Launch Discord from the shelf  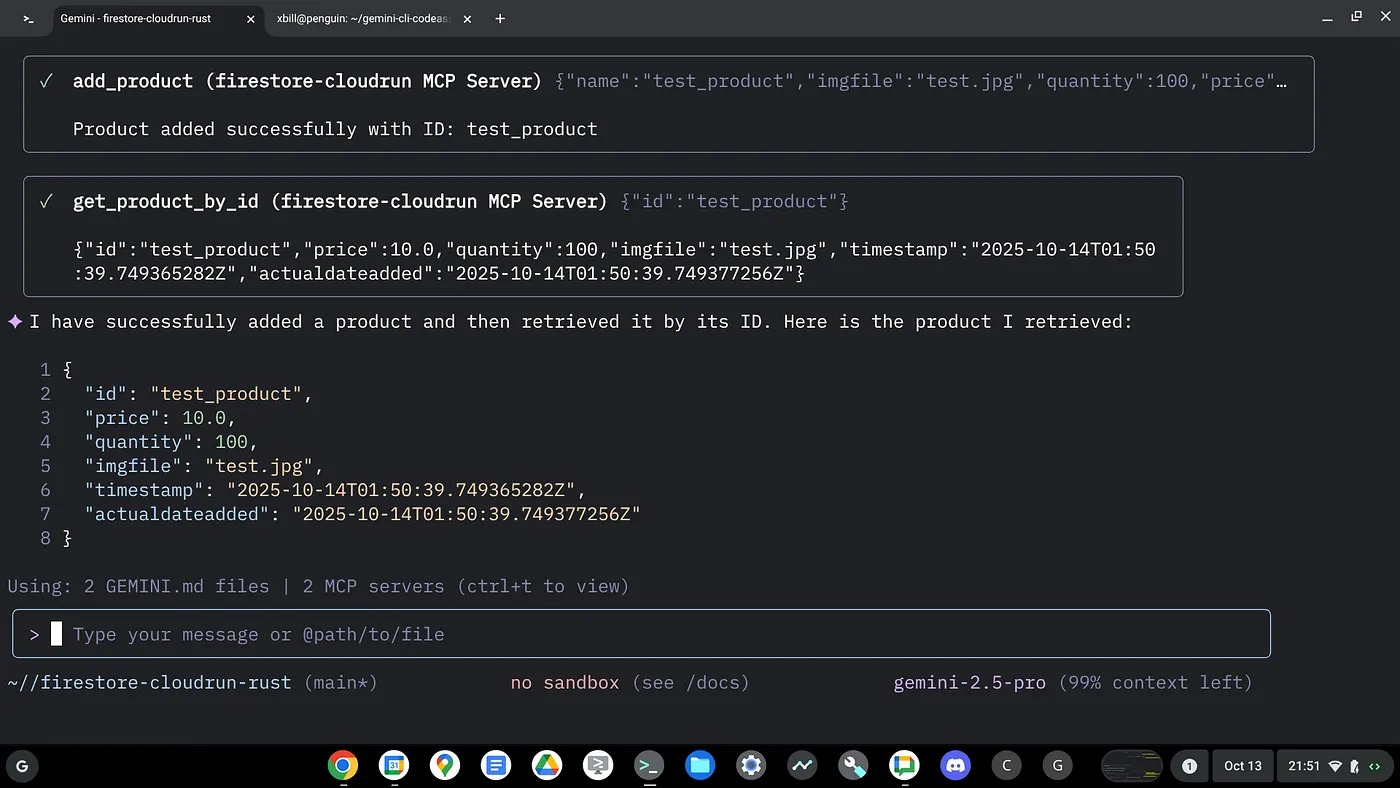point(955,766)
